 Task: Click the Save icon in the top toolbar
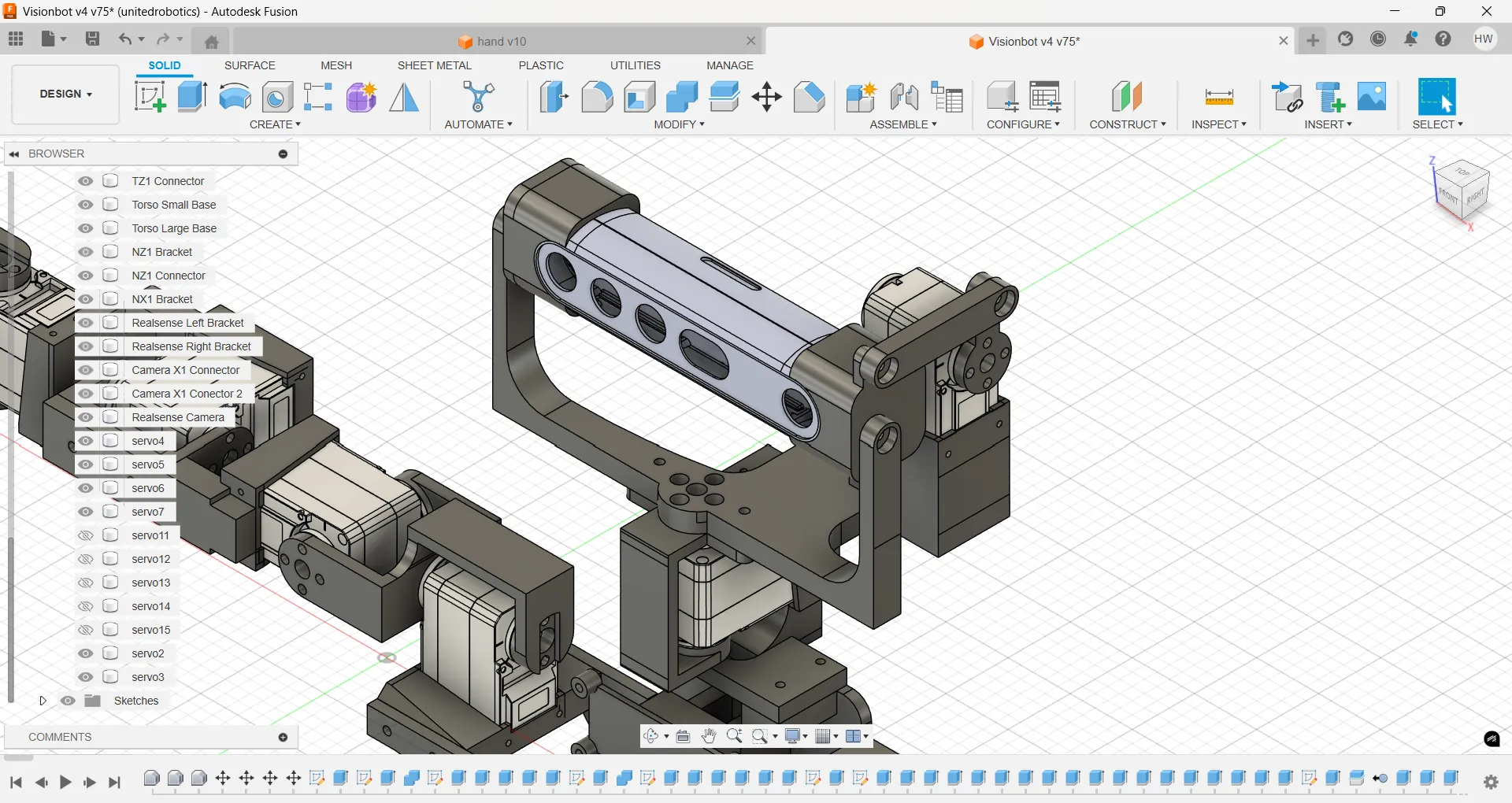(93, 39)
